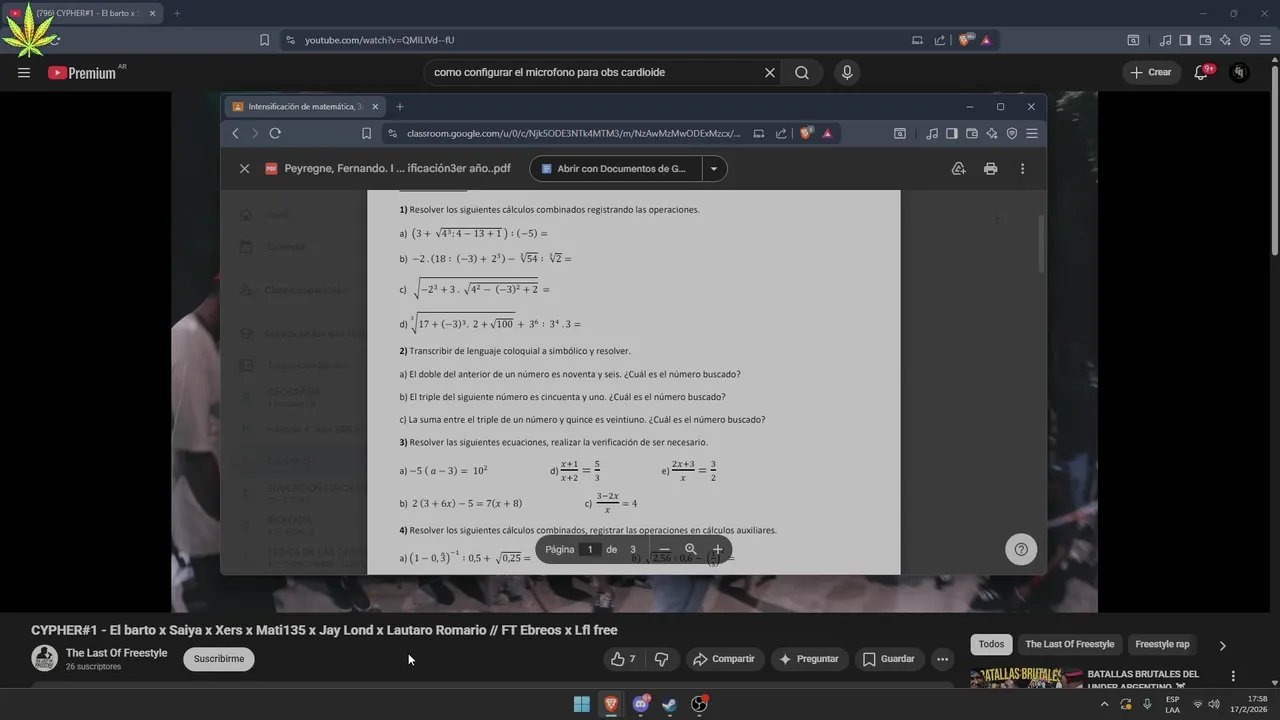Open more actions ellipsis beside Guardar
1280x720 pixels.
click(942, 659)
